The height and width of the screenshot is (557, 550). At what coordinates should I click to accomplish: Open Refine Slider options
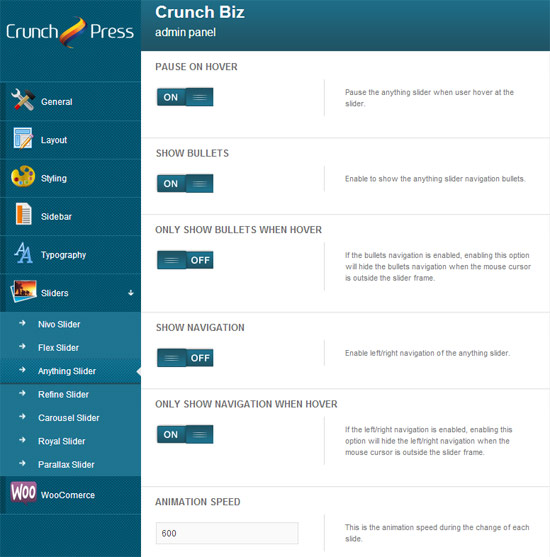(x=63, y=394)
